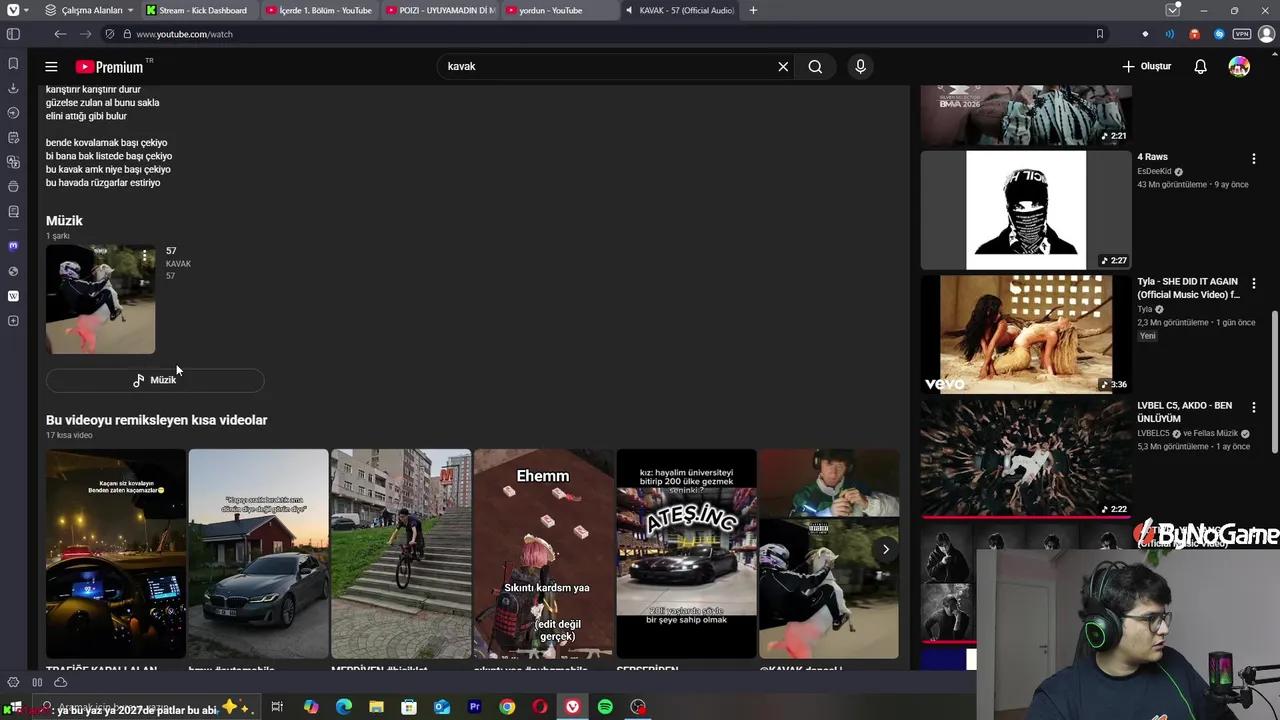Switch to the İçerde 1. Bölüm tab
Image resolution: width=1280 pixels, height=720 pixels.
point(320,10)
